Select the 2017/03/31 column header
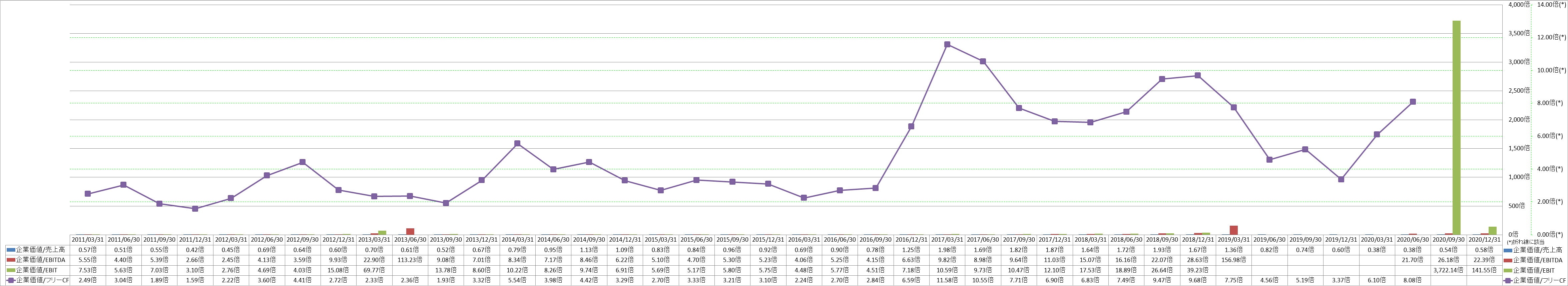This screenshot has height=286, width=1568. [947, 240]
